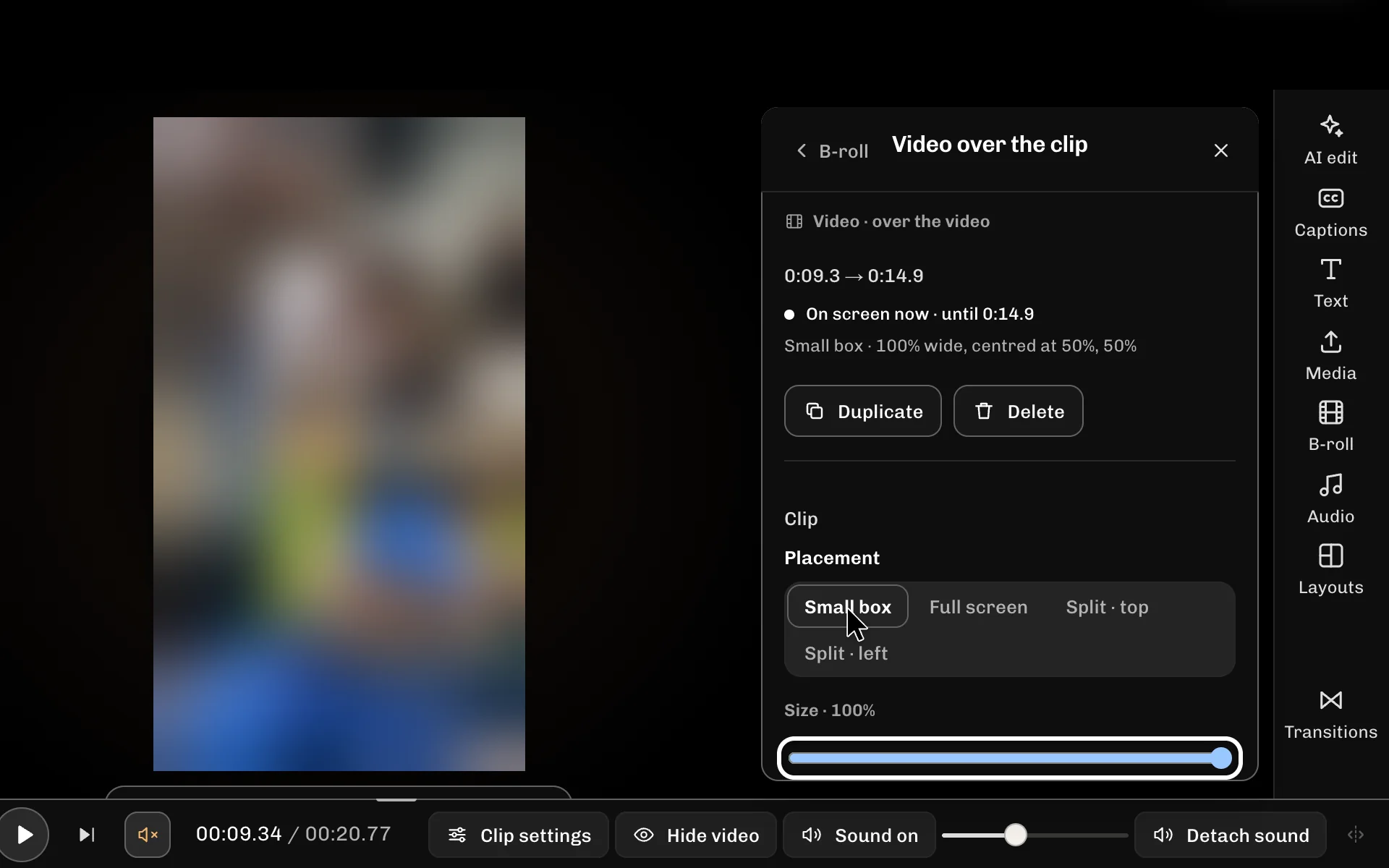Open the Layouts panel
Screen dimensions: 1389x868
point(1330,571)
